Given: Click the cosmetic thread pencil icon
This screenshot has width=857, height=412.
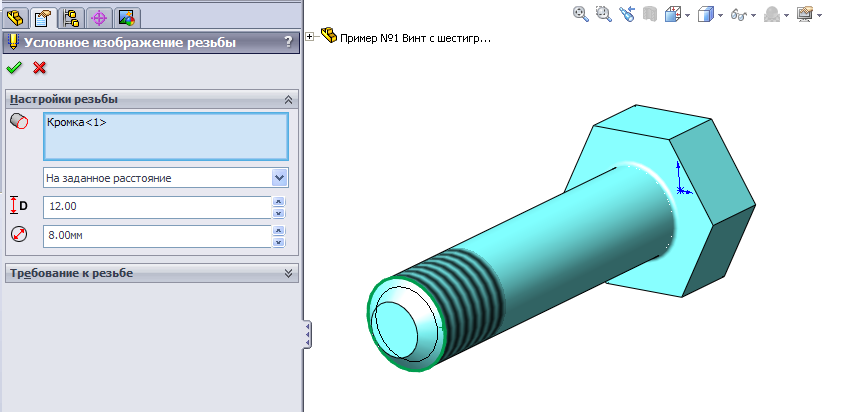Looking at the screenshot, I should click(x=14, y=42).
